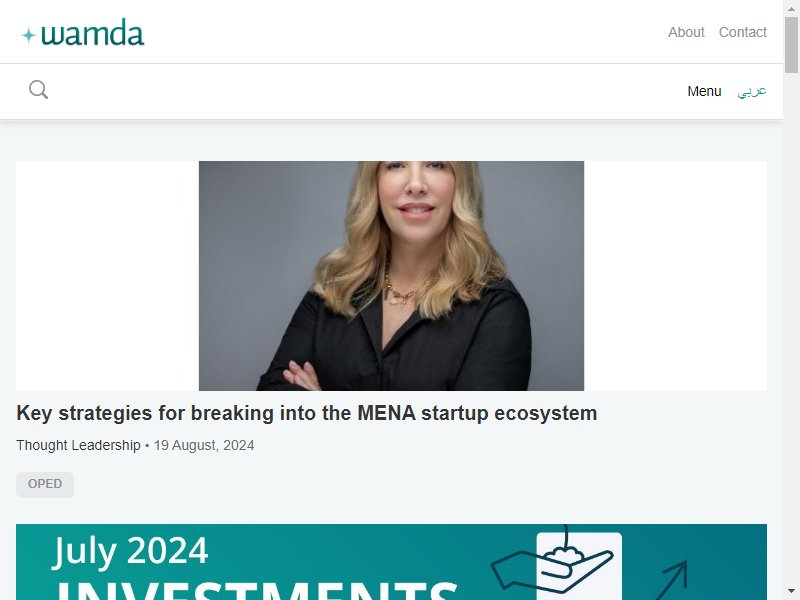Open the Contact page
This screenshot has height=600, width=800.
[742, 32]
